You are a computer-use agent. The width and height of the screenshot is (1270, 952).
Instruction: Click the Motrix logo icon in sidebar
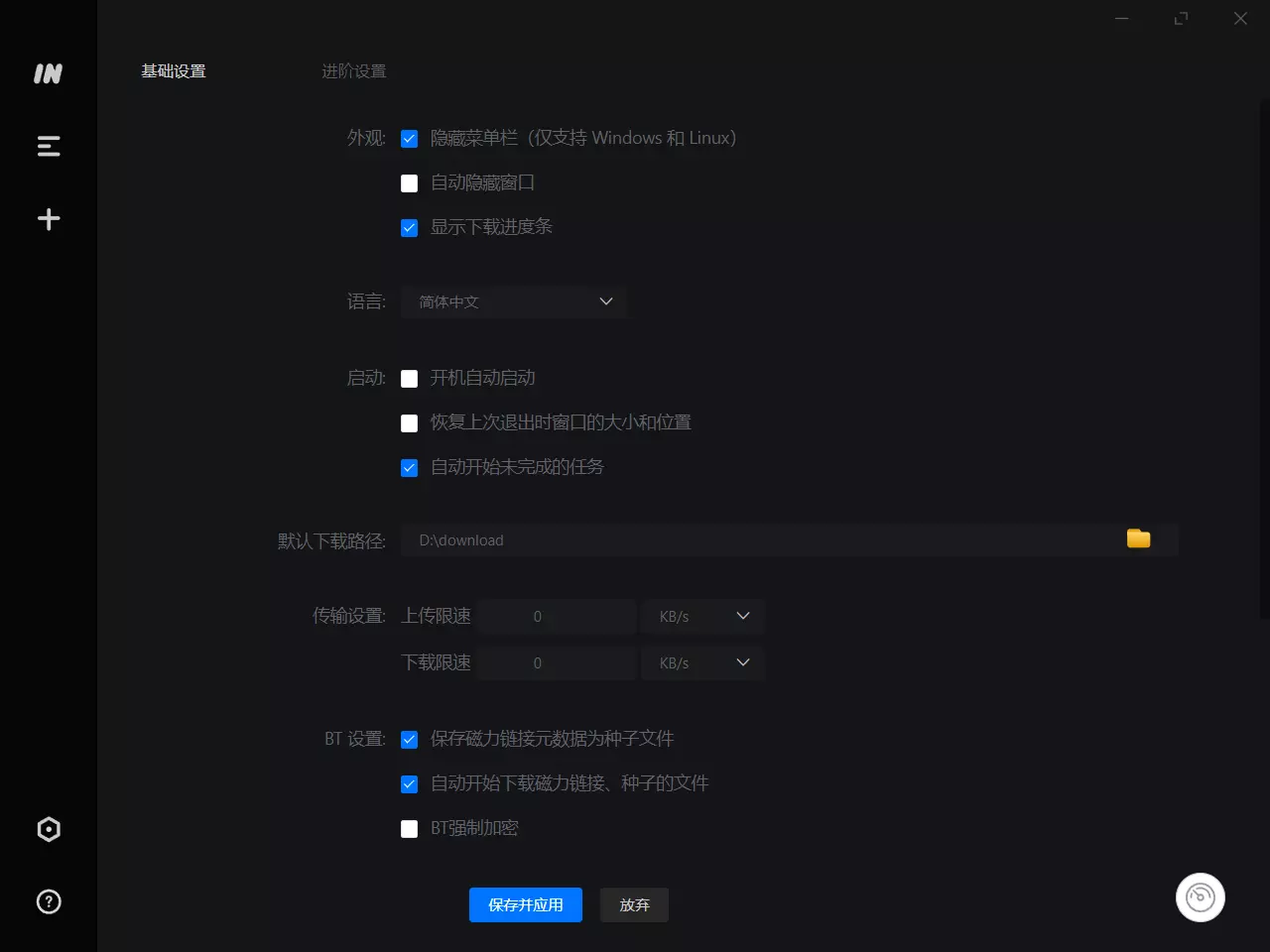pos(48,73)
